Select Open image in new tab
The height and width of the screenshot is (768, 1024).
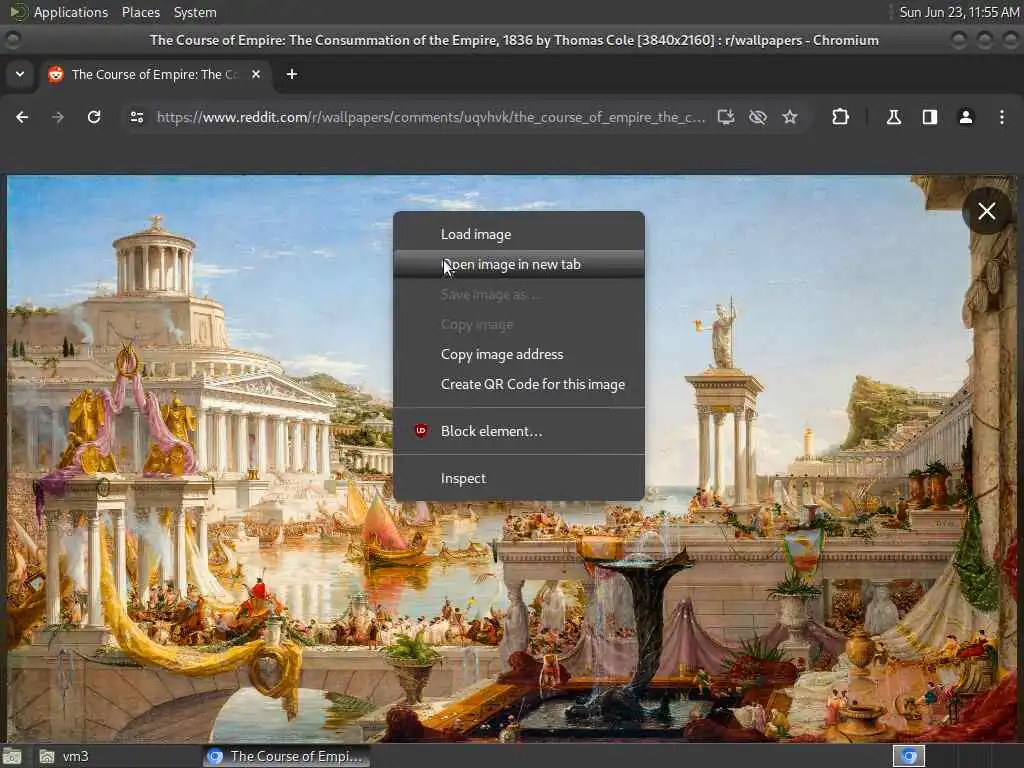pos(519,264)
